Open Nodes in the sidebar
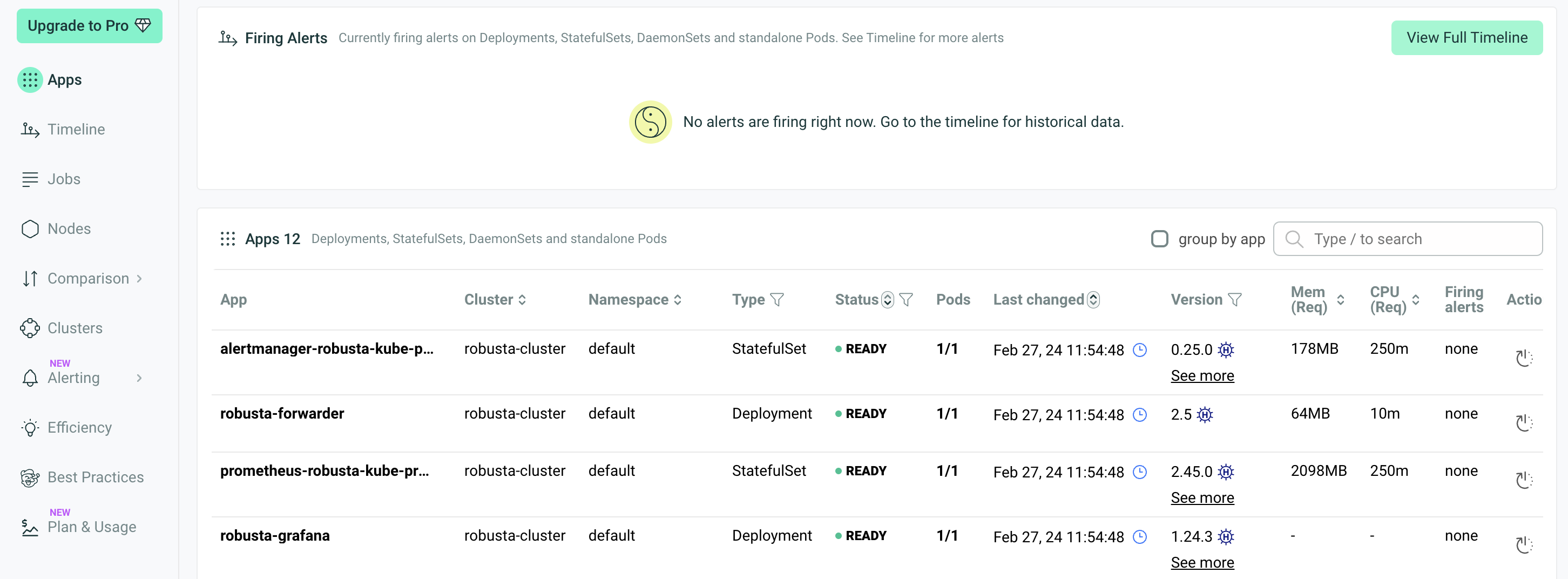Screen dimensions: 1568x579 [x=69, y=229]
